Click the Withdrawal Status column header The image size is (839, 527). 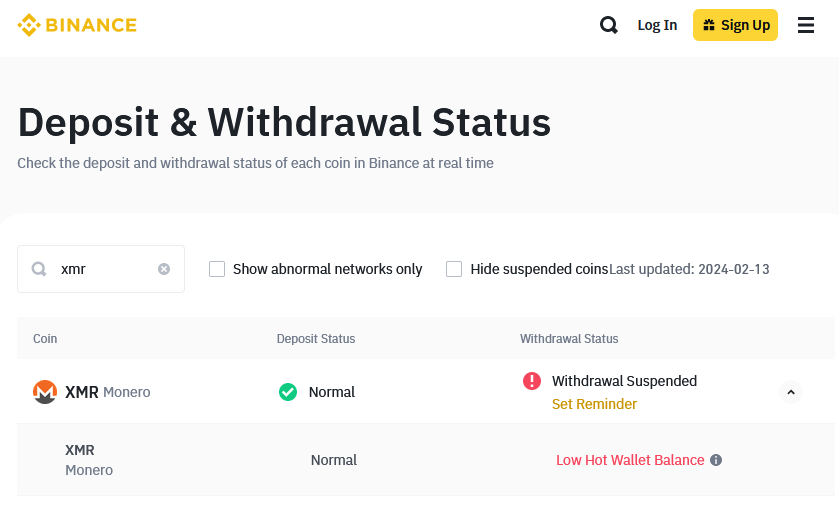[x=569, y=339]
